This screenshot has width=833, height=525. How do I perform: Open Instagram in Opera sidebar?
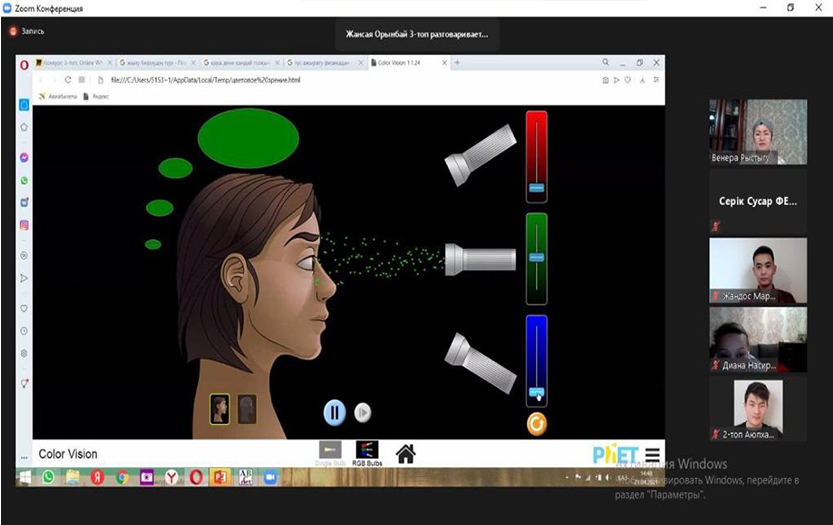[24, 225]
